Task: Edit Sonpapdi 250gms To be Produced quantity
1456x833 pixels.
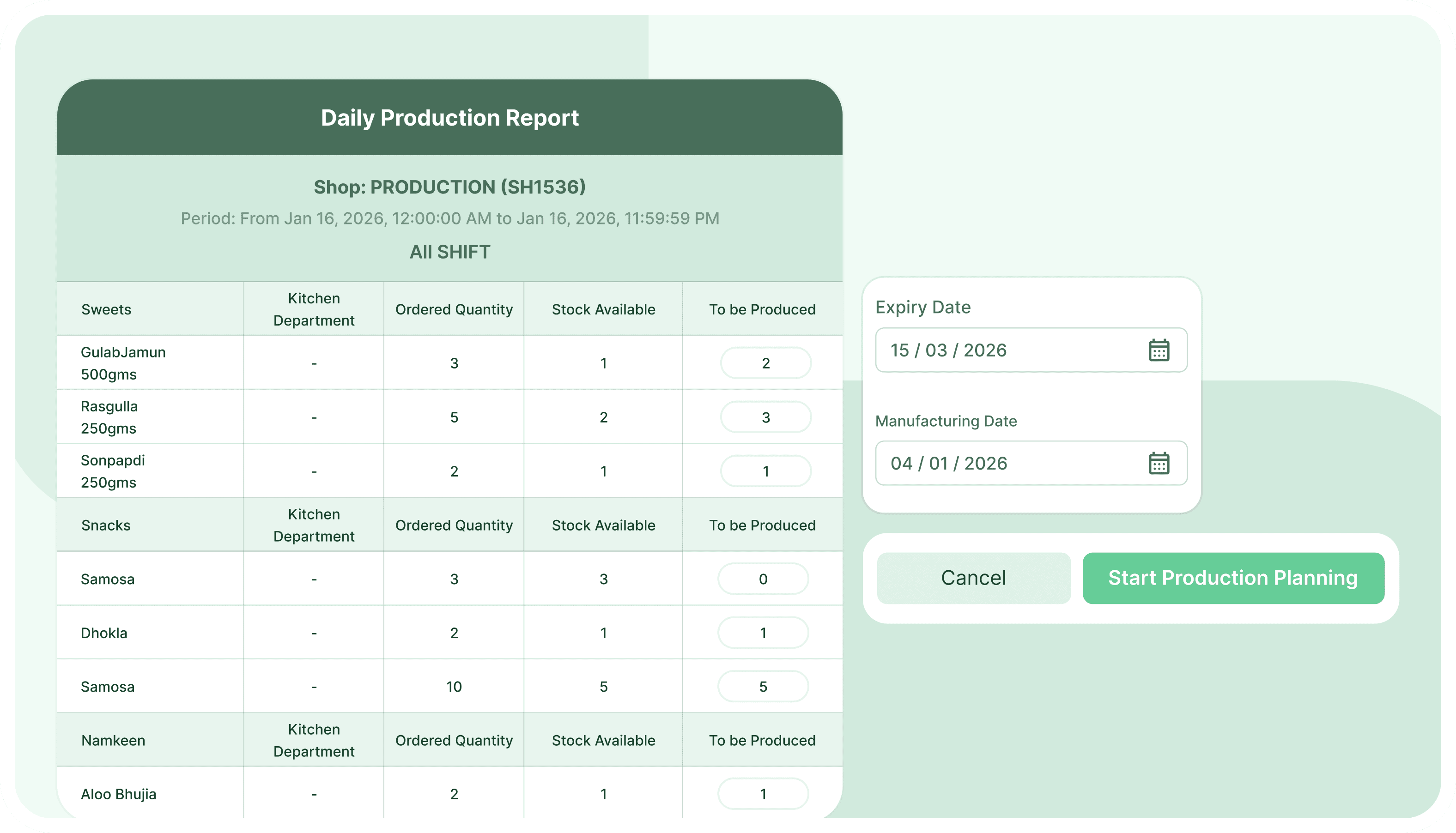Action: click(765, 471)
